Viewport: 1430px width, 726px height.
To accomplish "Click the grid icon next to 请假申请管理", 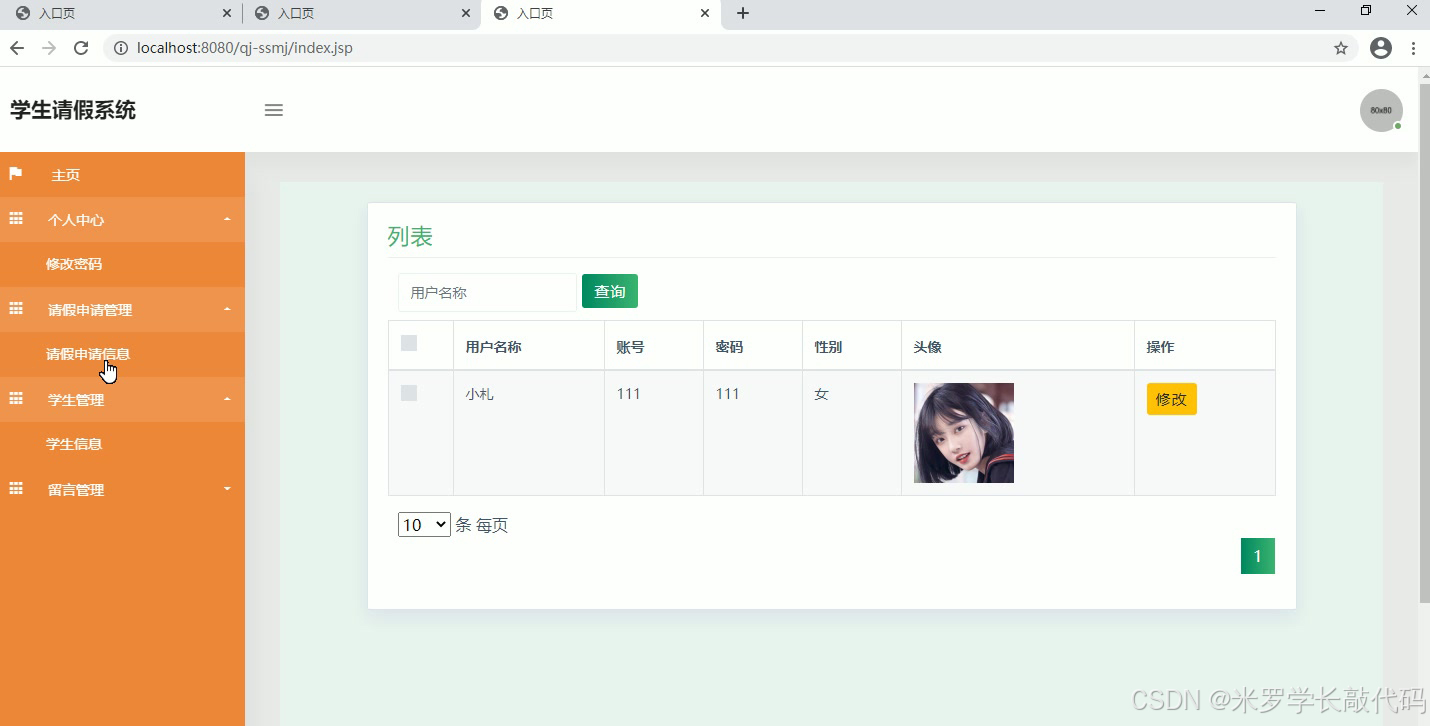I will pos(15,309).
